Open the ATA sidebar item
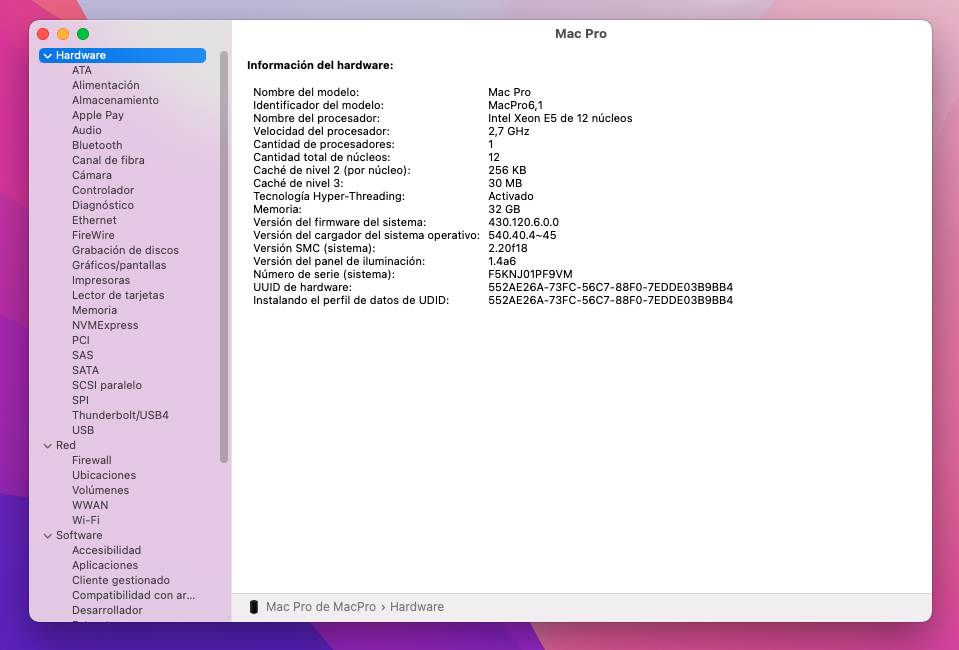The width and height of the screenshot is (959, 650). point(82,70)
